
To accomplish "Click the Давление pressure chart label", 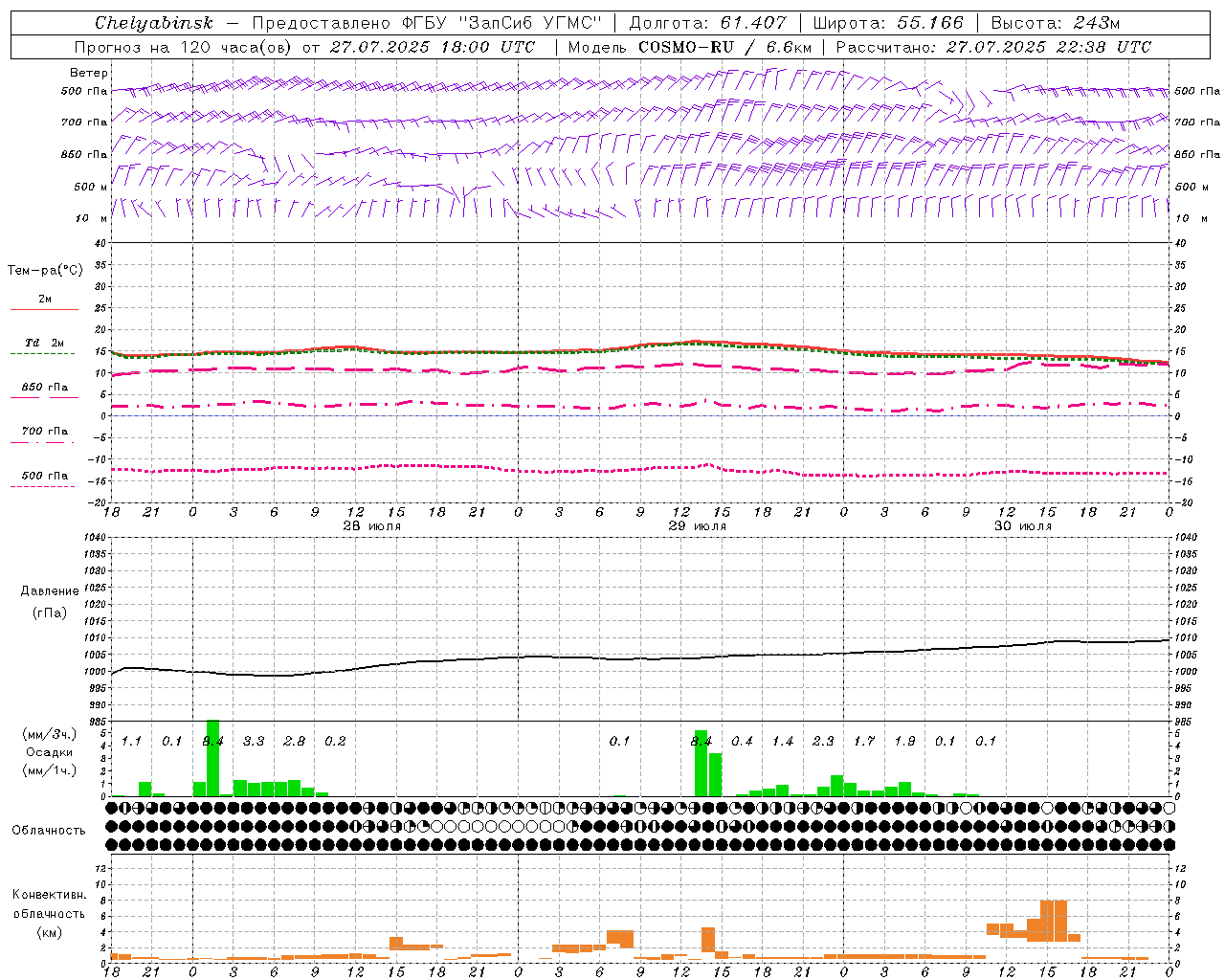I will (50, 591).
